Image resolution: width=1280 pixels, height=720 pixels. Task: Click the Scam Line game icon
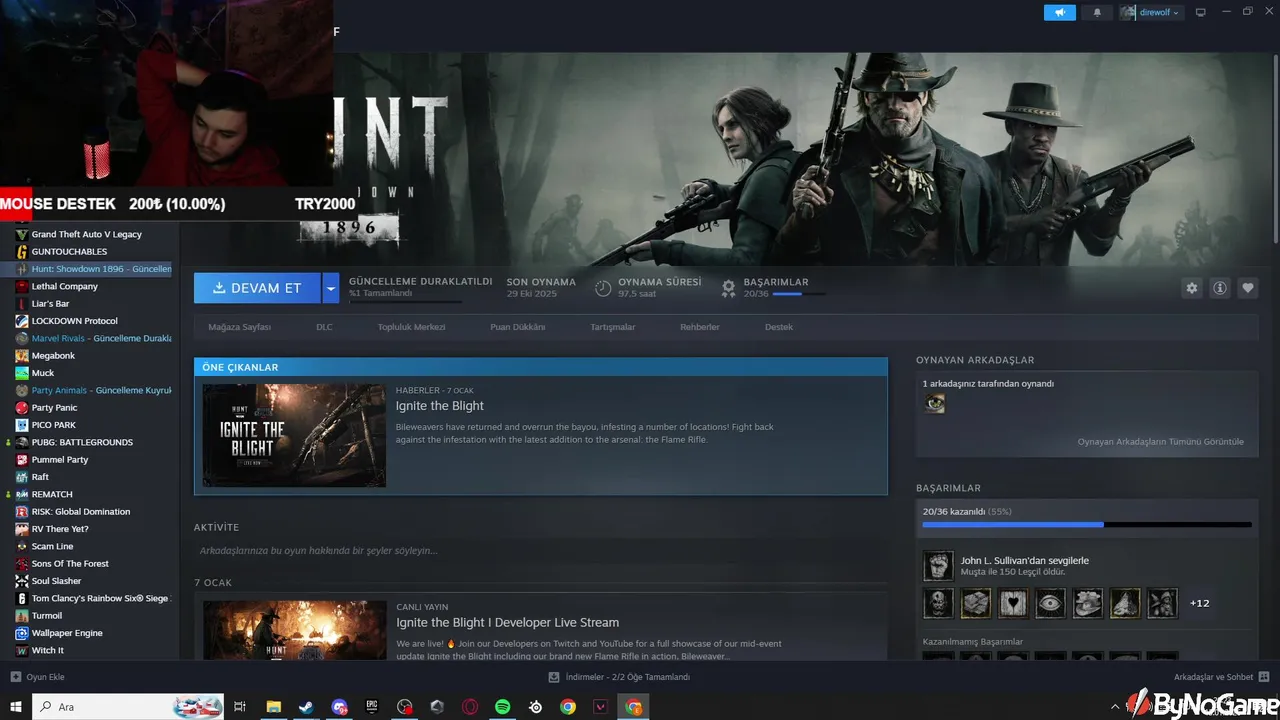tap(22, 546)
